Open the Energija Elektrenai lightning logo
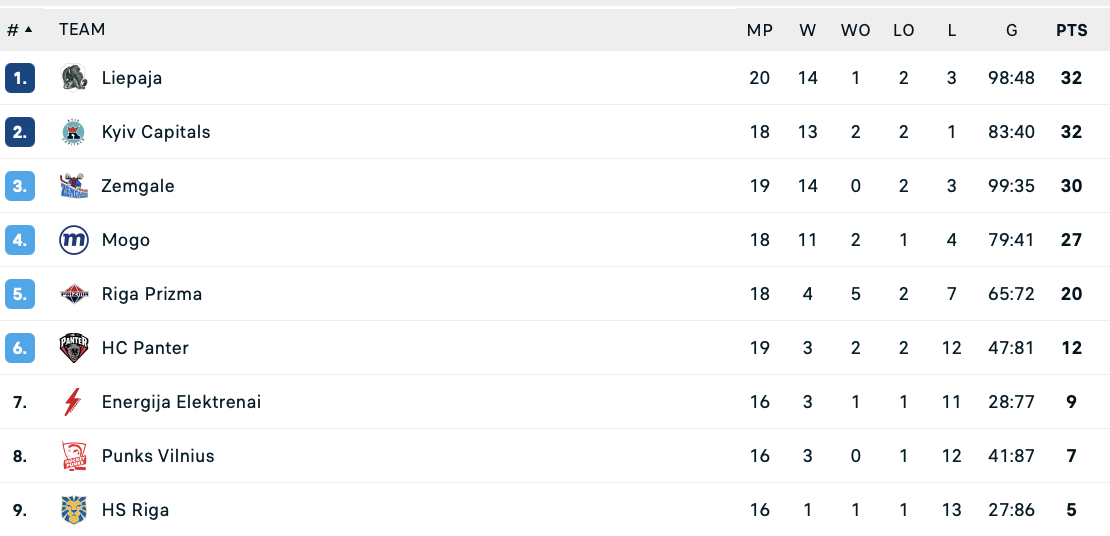1110x536 pixels. 72,402
